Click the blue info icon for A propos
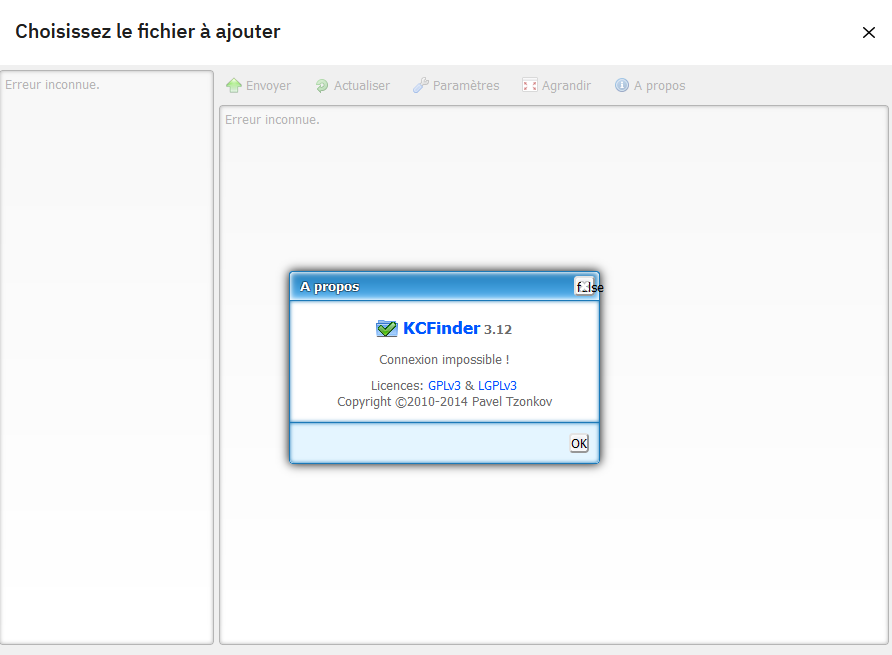 point(622,86)
